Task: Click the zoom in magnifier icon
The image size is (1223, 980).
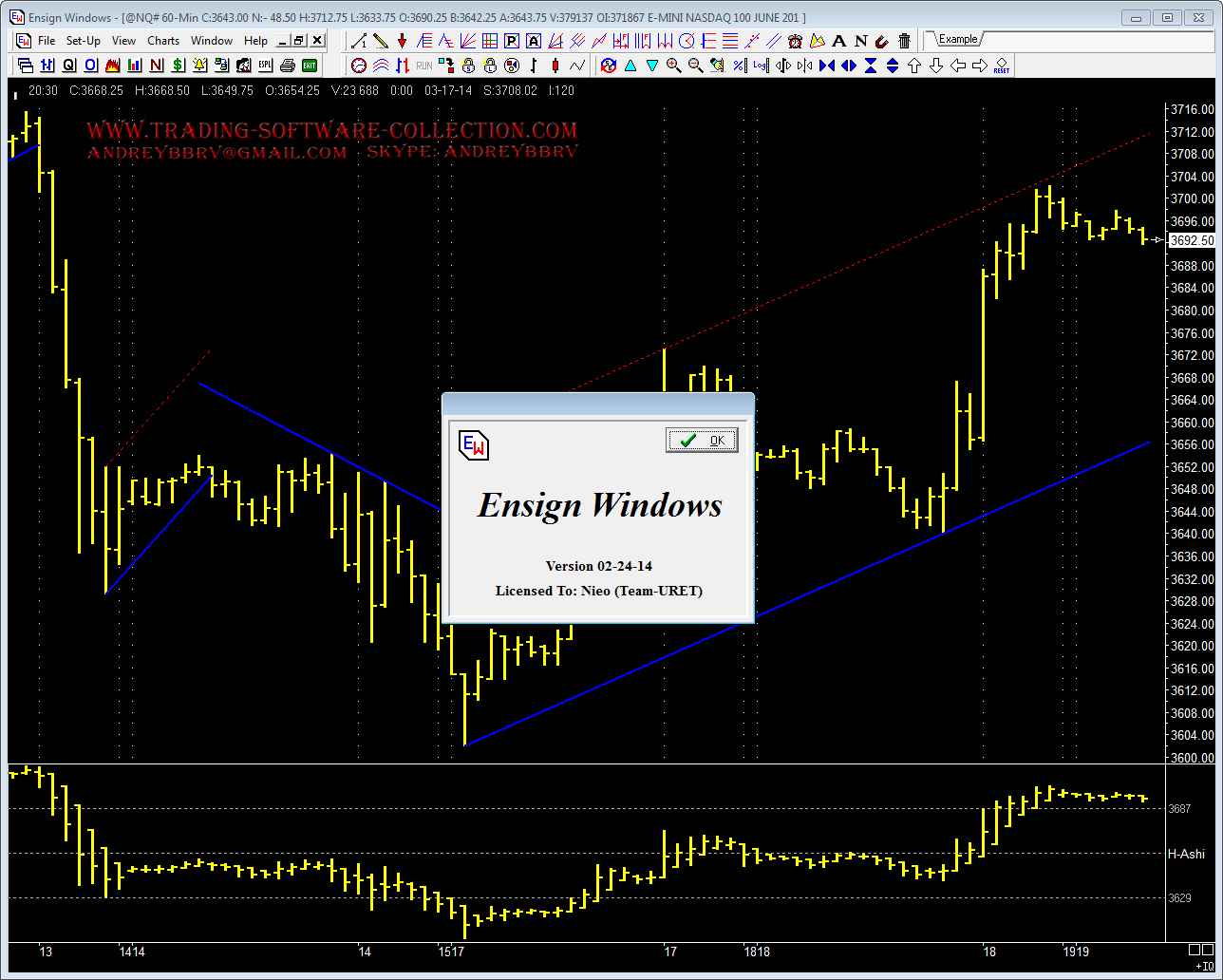Action: [673, 66]
